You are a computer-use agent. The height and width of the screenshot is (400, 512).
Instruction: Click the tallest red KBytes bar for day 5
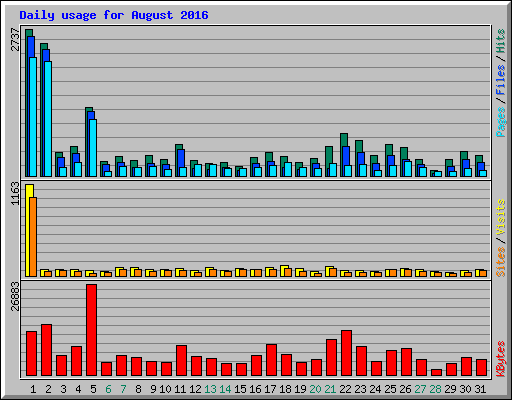(x=92, y=330)
